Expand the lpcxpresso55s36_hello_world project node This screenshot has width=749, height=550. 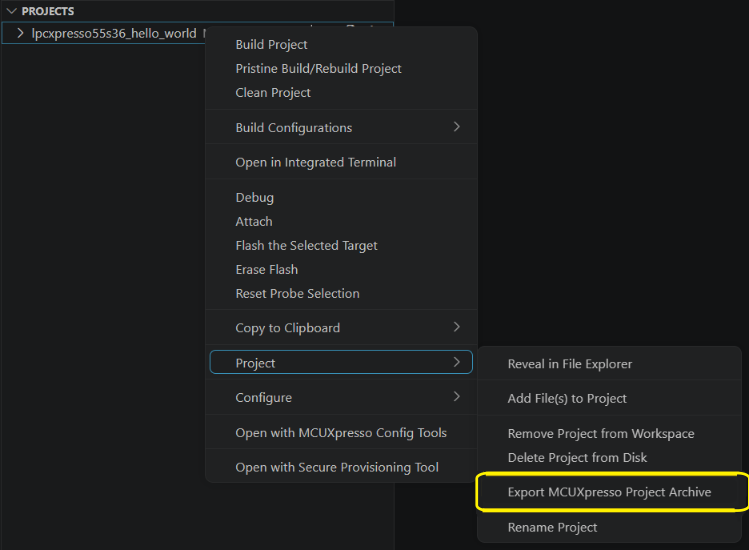point(20,33)
